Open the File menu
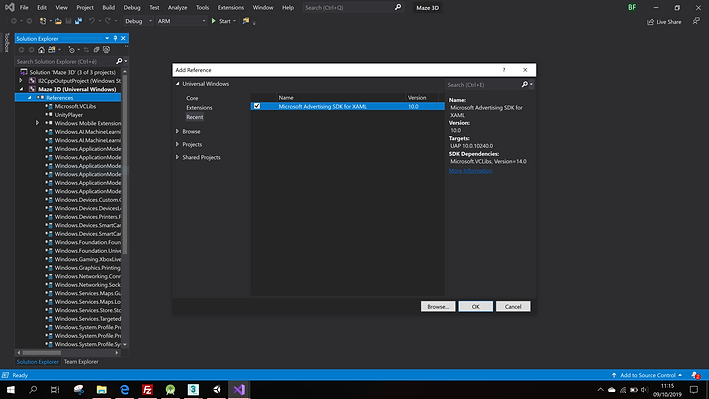 (24, 8)
